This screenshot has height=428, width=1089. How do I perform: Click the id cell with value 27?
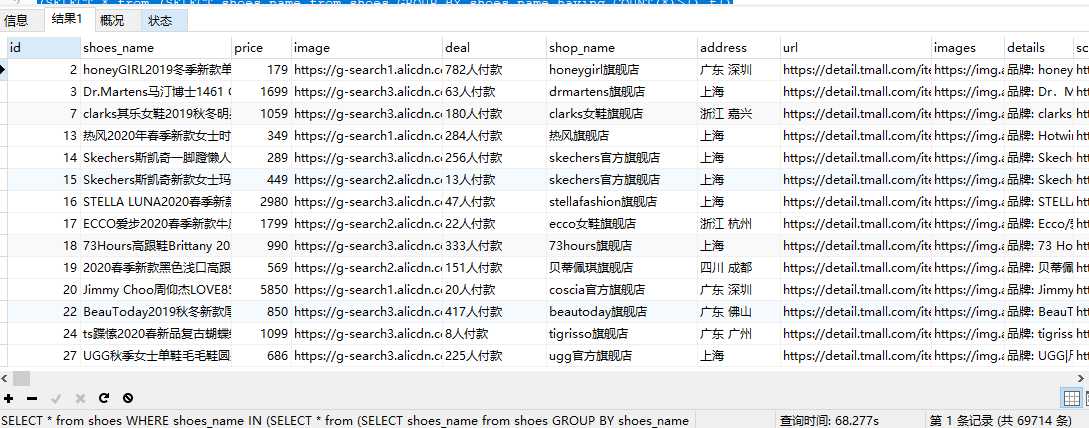click(x=44, y=355)
